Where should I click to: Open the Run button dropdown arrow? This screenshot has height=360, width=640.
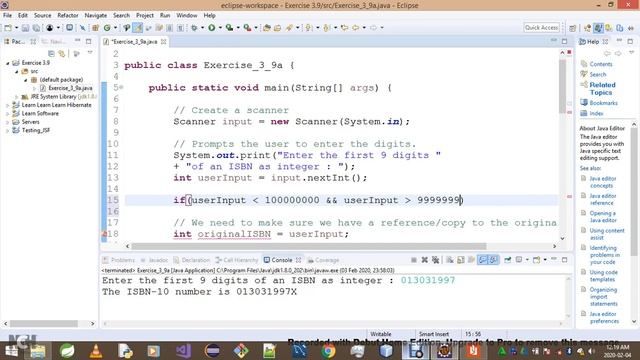220,27
